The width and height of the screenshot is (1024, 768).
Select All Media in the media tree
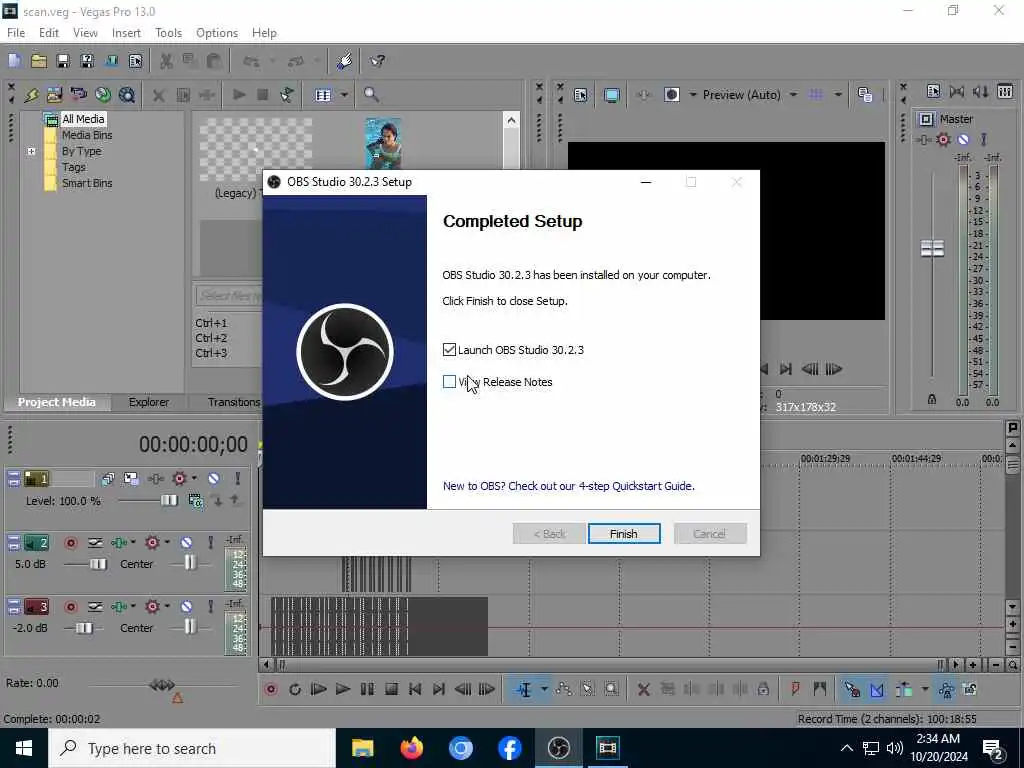click(x=83, y=119)
